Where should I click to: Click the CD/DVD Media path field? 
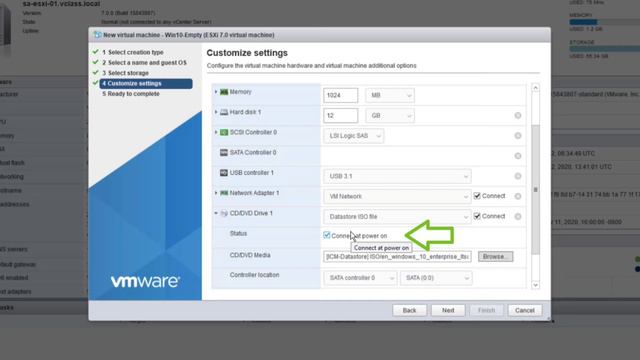click(x=398, y=256)
